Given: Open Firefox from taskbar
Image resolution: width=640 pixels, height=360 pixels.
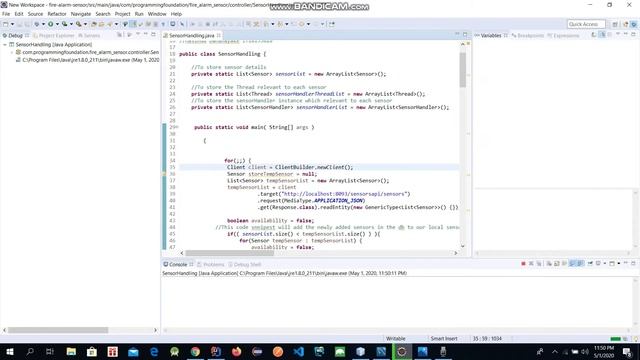Looking at the screenshot, I should point(236,351).
